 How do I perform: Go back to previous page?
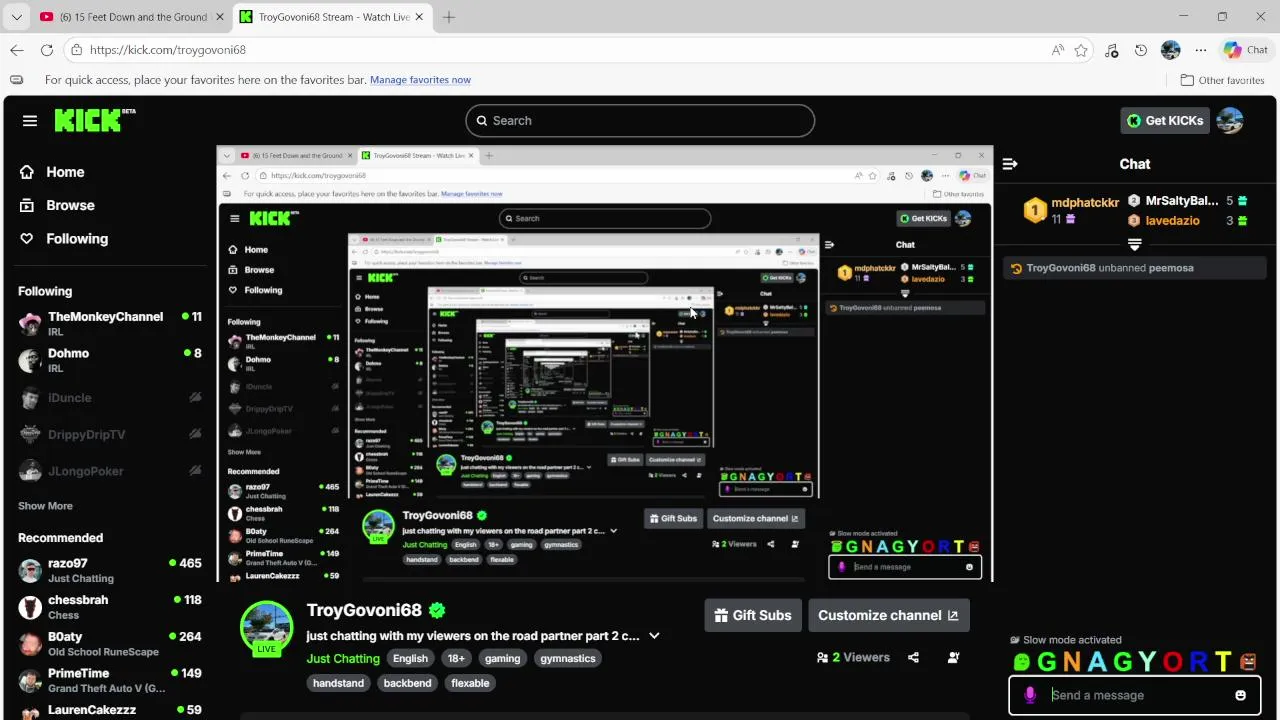(x=17, y=50)
